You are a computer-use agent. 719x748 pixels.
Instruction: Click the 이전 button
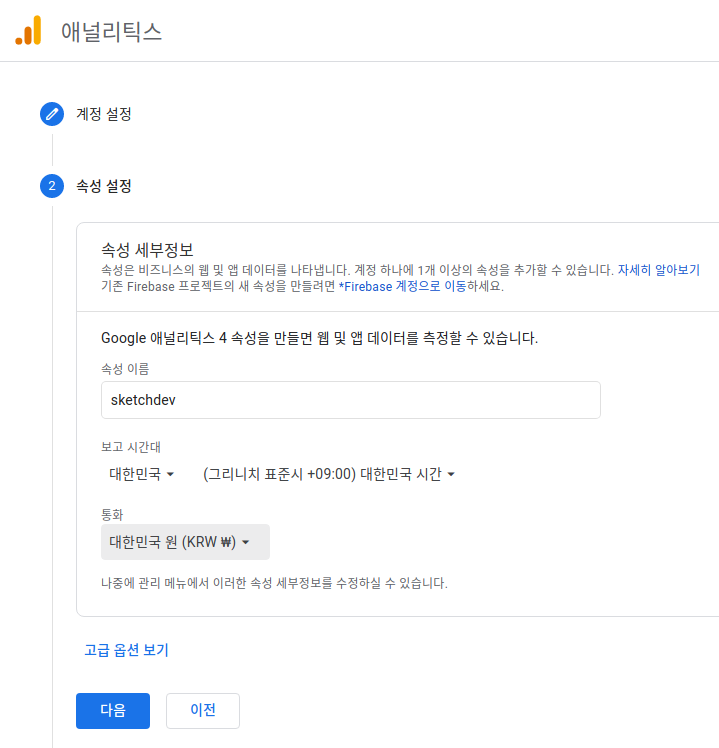tap(203, 711)
